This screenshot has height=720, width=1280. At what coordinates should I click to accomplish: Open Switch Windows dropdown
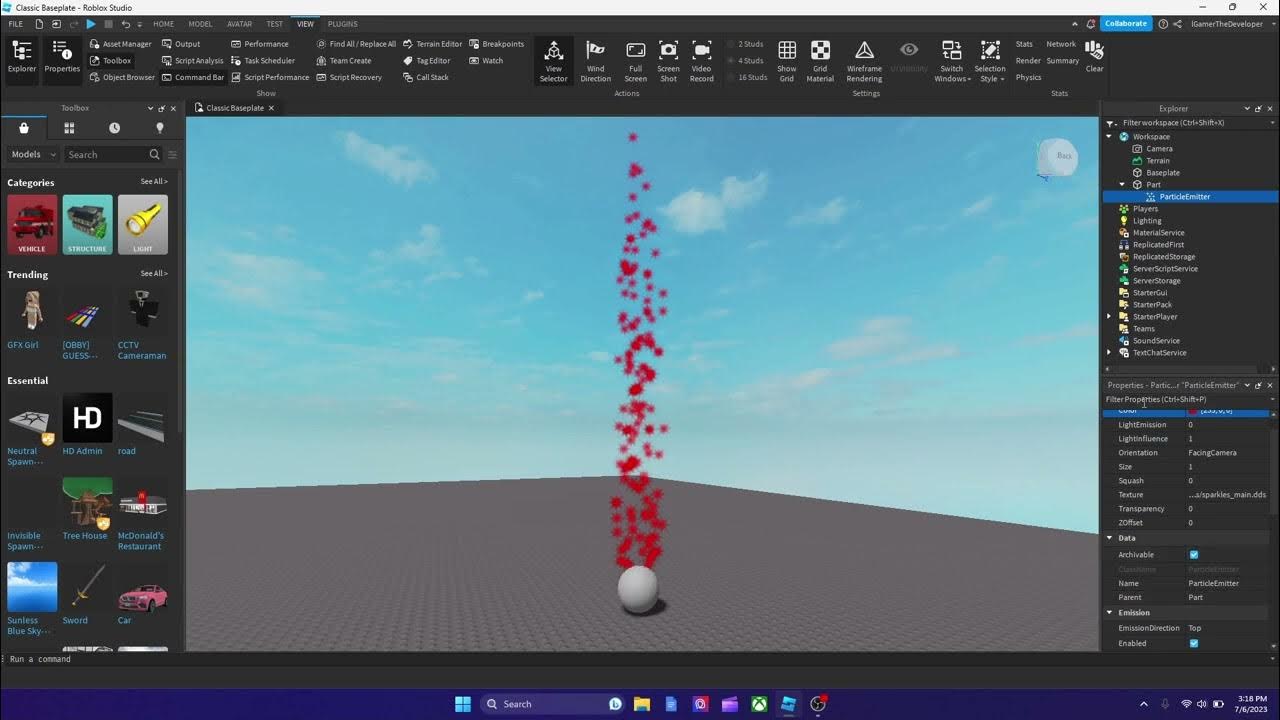[x=952, y=61]
